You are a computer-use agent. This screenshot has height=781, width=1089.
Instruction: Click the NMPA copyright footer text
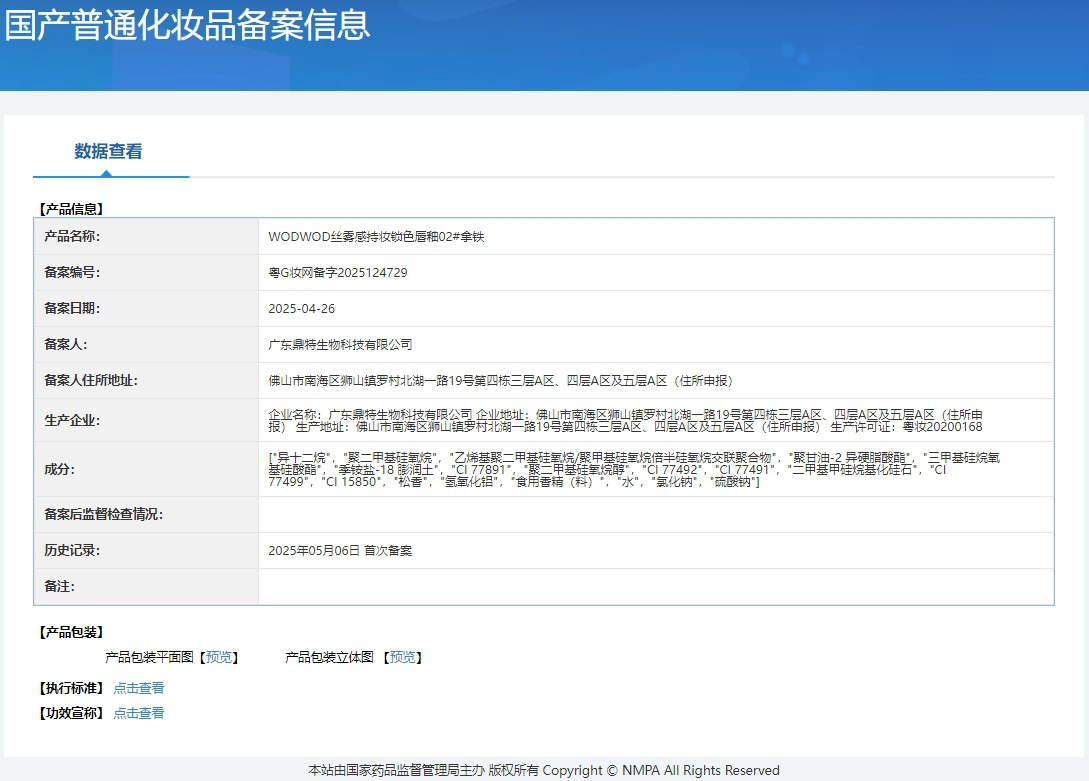tap(544, 770)
